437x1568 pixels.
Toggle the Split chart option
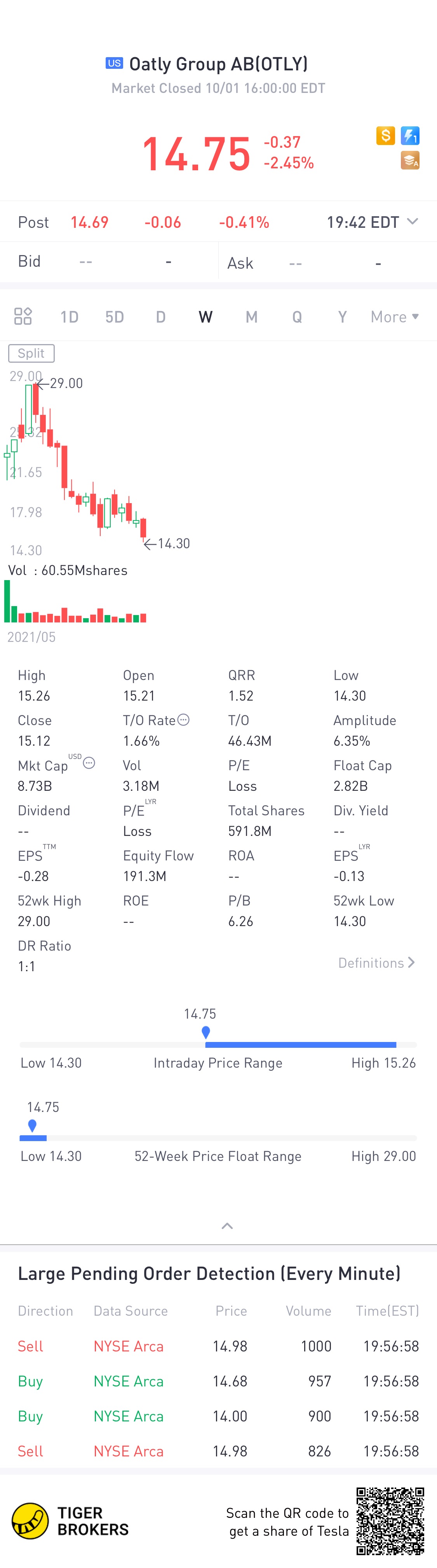tap(31, 353)
